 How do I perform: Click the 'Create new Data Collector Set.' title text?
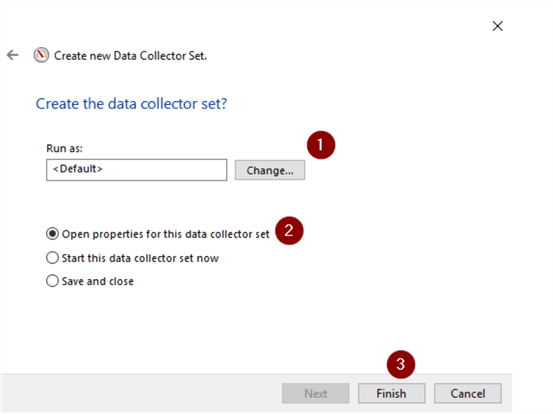coord(130,56)
